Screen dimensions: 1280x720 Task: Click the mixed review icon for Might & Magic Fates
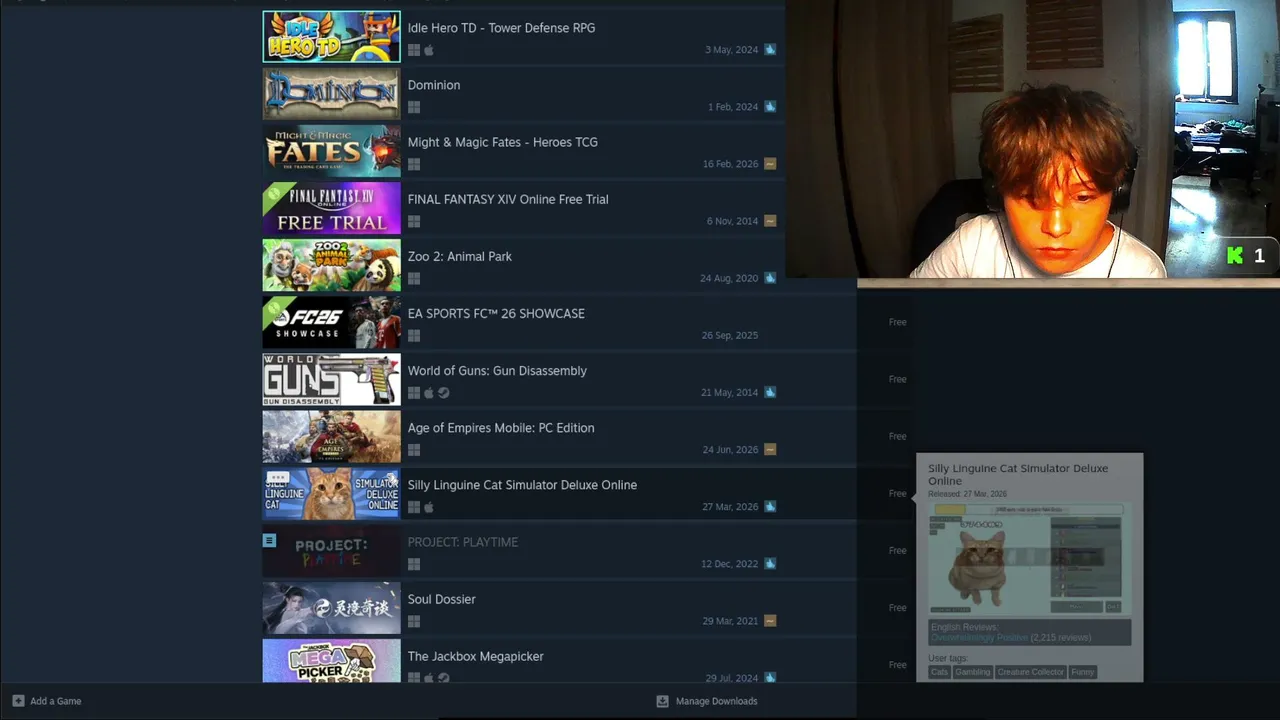coord(770,163)
